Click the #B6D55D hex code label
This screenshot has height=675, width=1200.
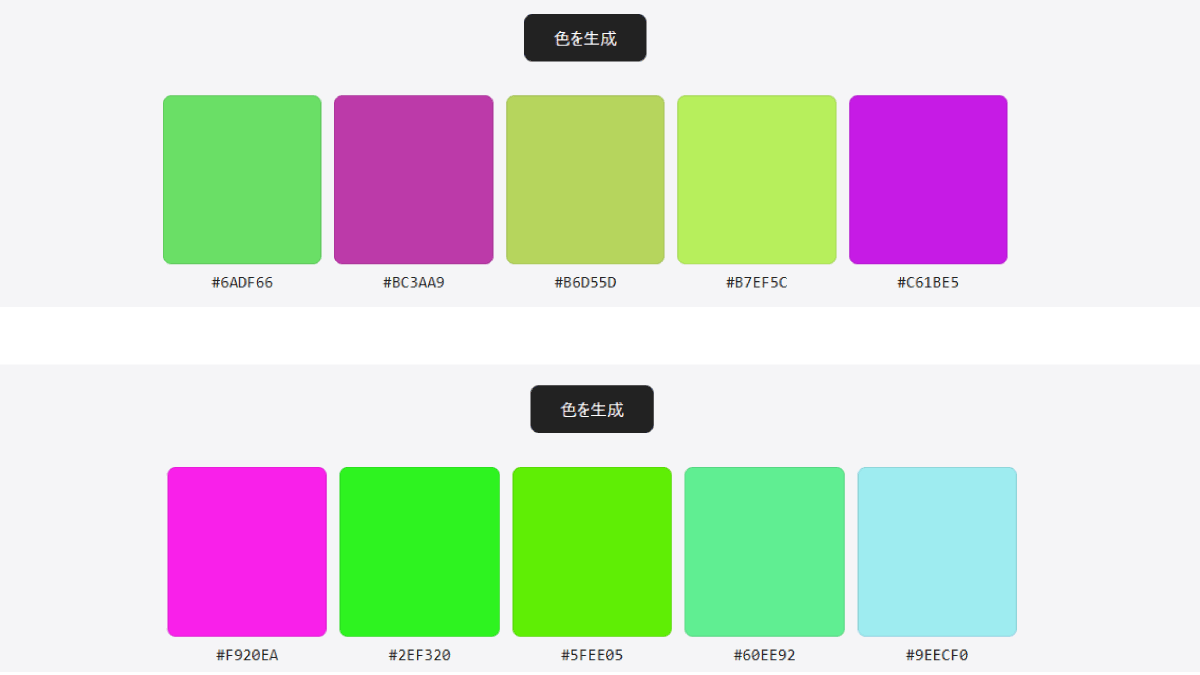coord(585,282)
